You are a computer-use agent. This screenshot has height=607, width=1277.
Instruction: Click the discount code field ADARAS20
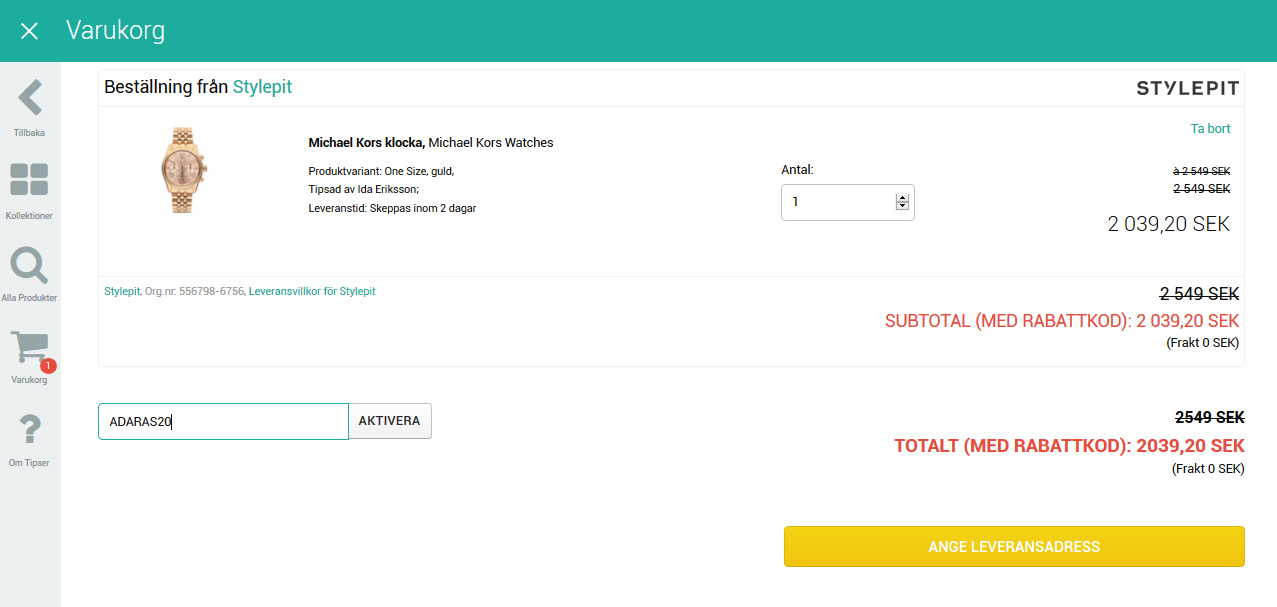pos(223,421)
